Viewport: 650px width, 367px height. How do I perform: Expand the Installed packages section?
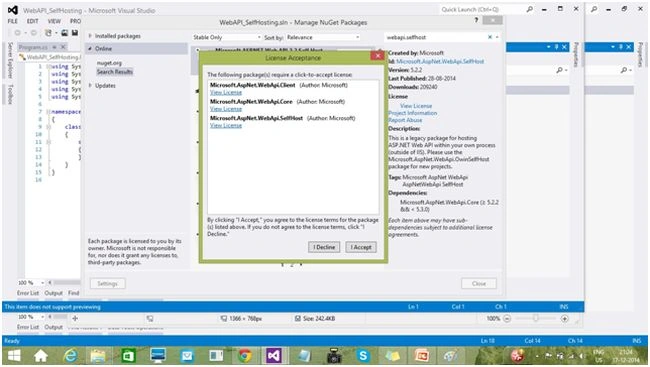(90, 36)
